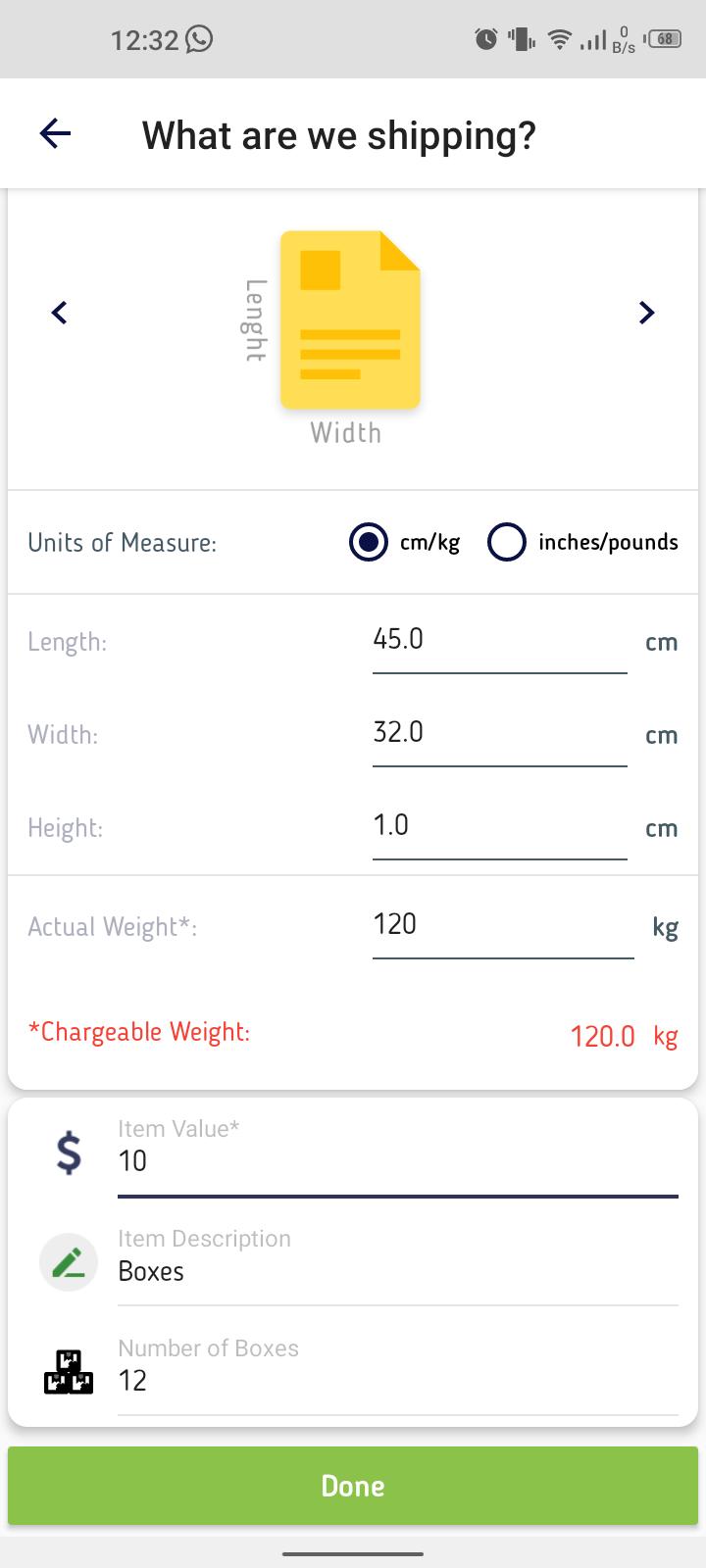Tap the green Done button
Viewport: 706px width, 1568px height.
click(353, 1486)
